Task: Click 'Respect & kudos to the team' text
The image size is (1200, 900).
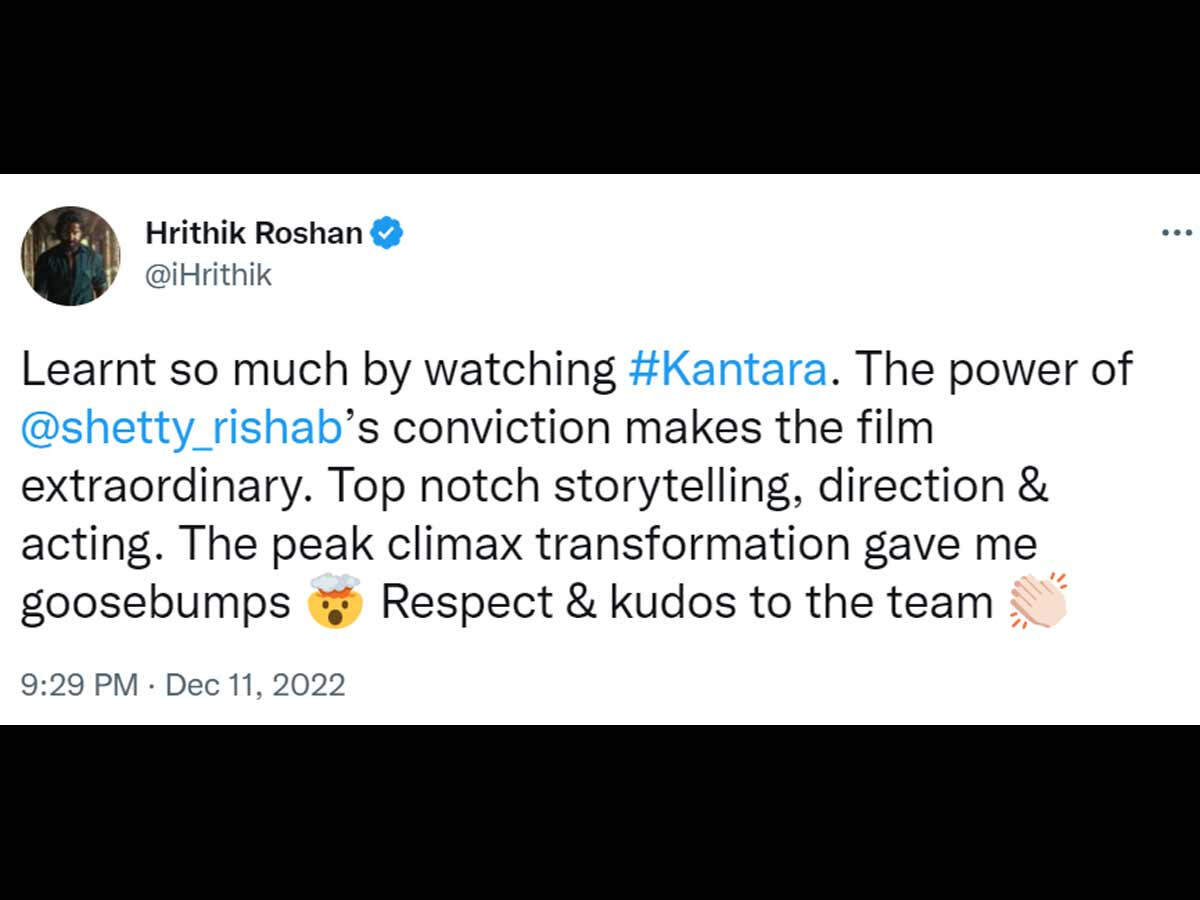Action: pos(687,603)
